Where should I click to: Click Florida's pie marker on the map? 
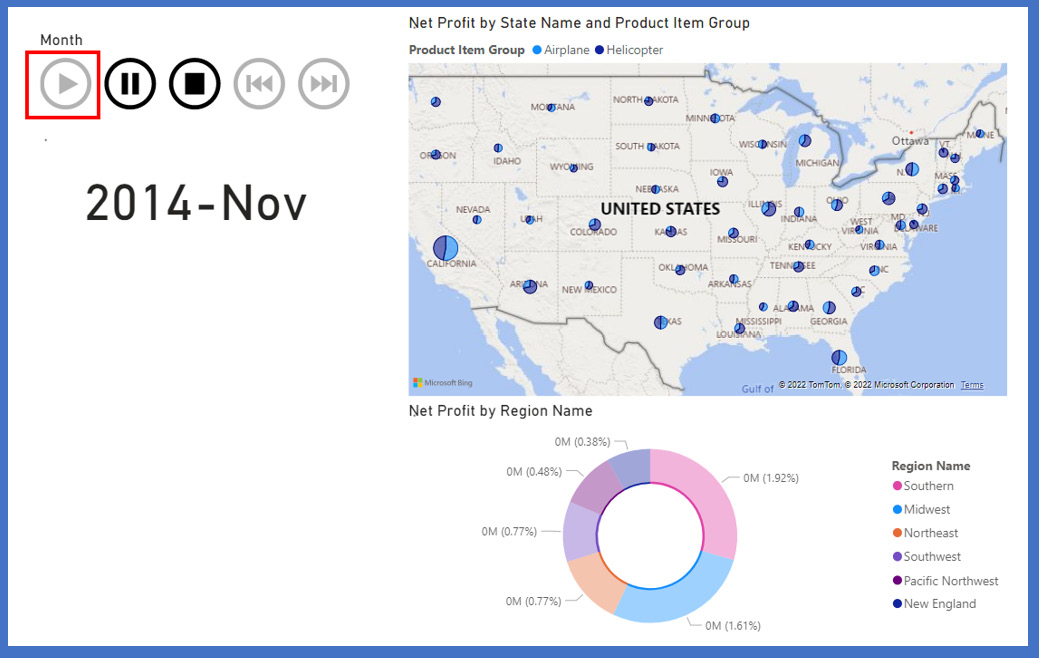840,357
